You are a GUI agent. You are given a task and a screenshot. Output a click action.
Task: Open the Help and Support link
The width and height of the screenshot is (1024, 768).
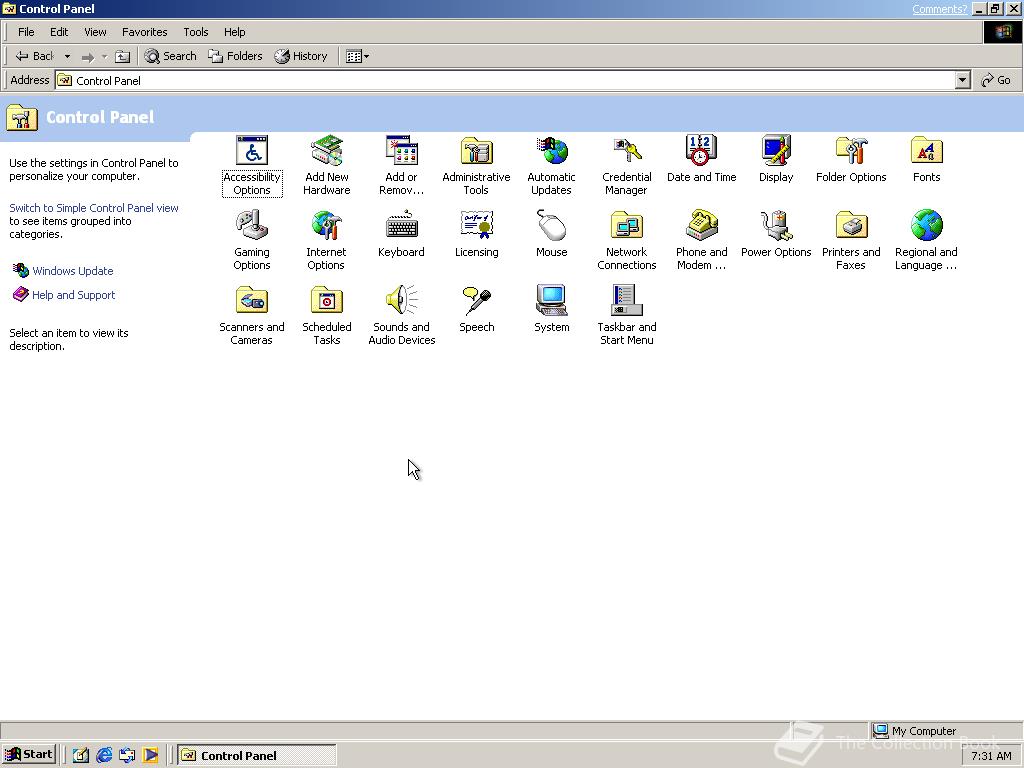(73, 295)
